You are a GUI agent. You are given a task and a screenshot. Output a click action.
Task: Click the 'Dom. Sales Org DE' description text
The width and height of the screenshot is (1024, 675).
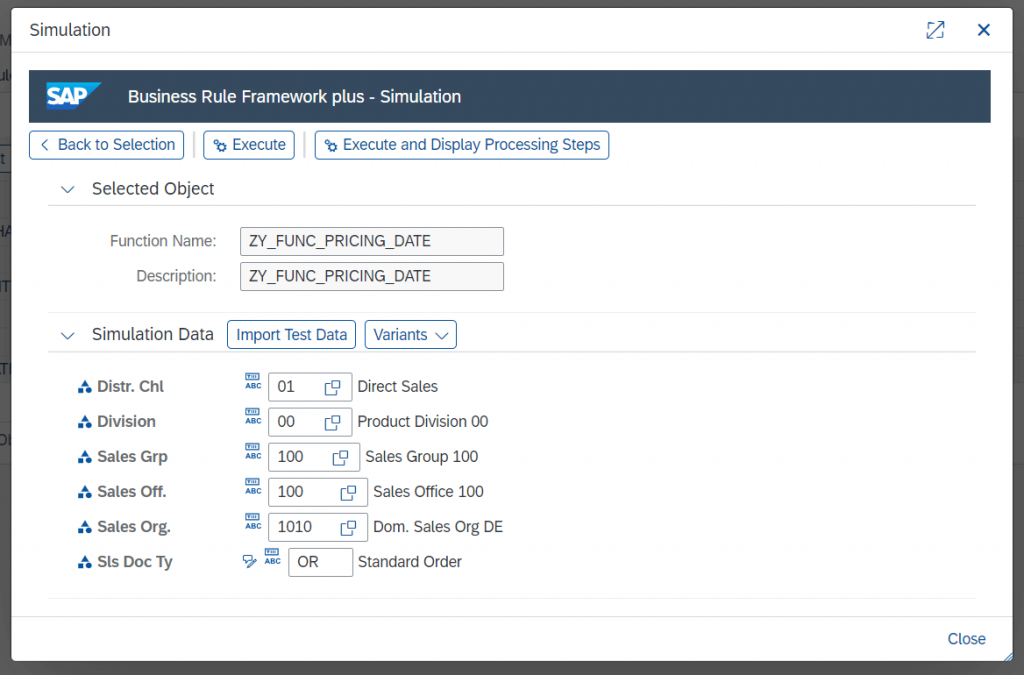[x=438, y=527]
